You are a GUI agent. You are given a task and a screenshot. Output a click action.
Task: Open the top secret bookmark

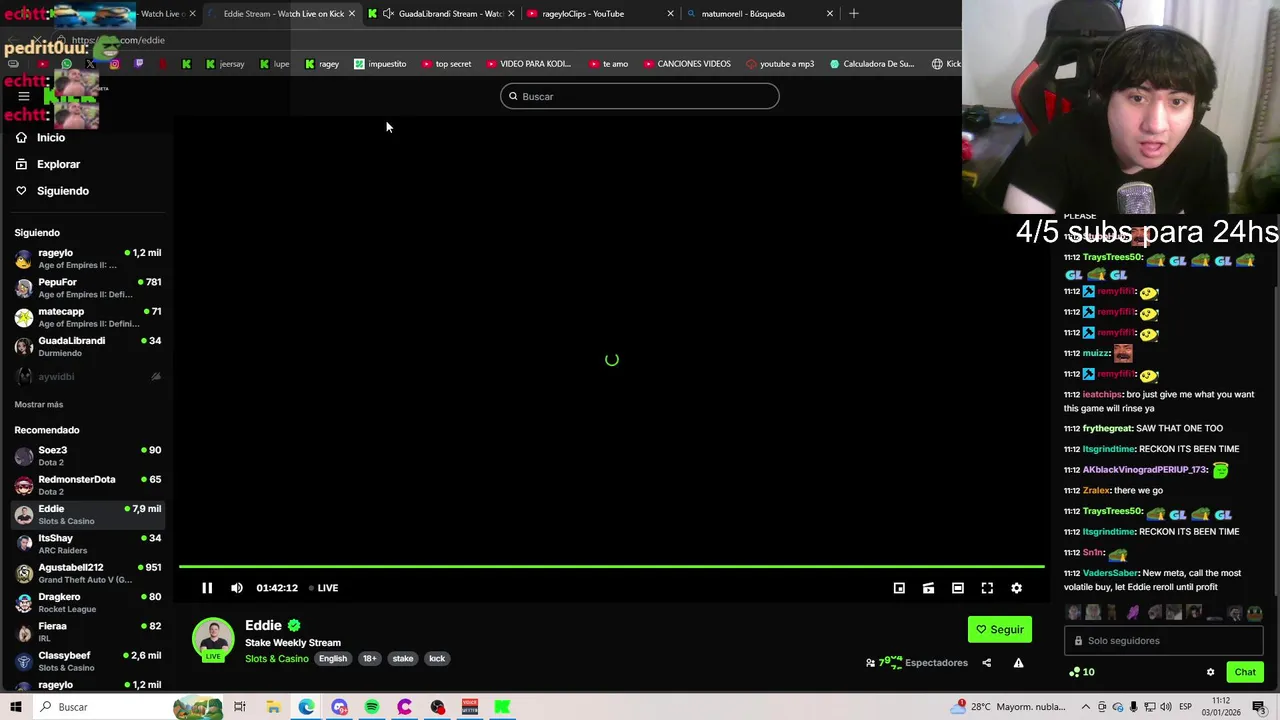446,64
